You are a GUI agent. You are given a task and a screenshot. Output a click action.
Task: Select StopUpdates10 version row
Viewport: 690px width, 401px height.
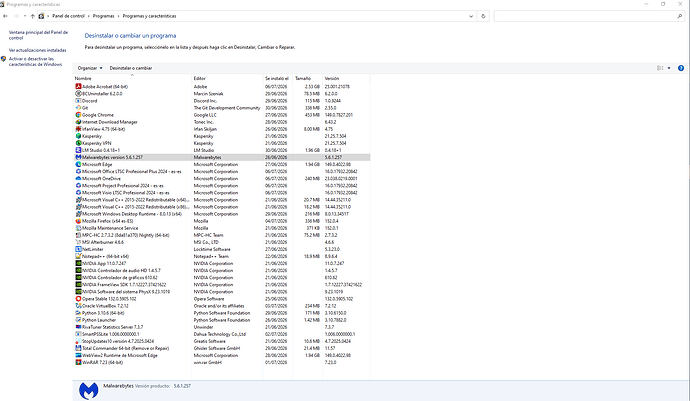pos(222,341)
